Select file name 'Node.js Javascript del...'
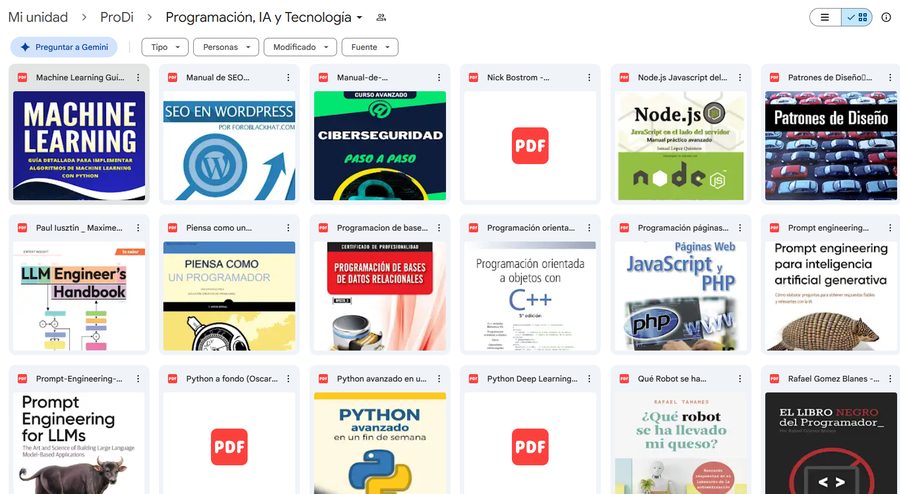900x494 pixels. click(x=682, y=77)
